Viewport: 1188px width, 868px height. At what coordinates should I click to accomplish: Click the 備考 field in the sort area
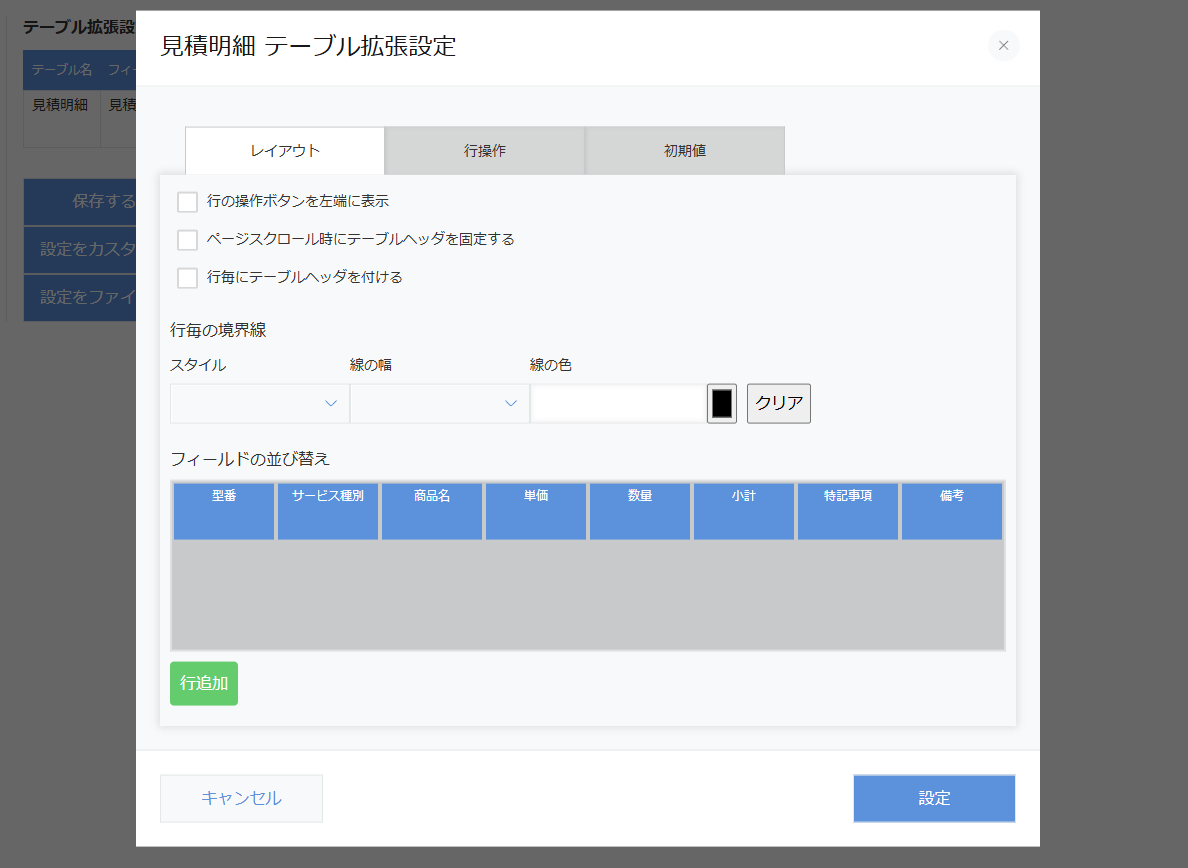tap(952, 511)
